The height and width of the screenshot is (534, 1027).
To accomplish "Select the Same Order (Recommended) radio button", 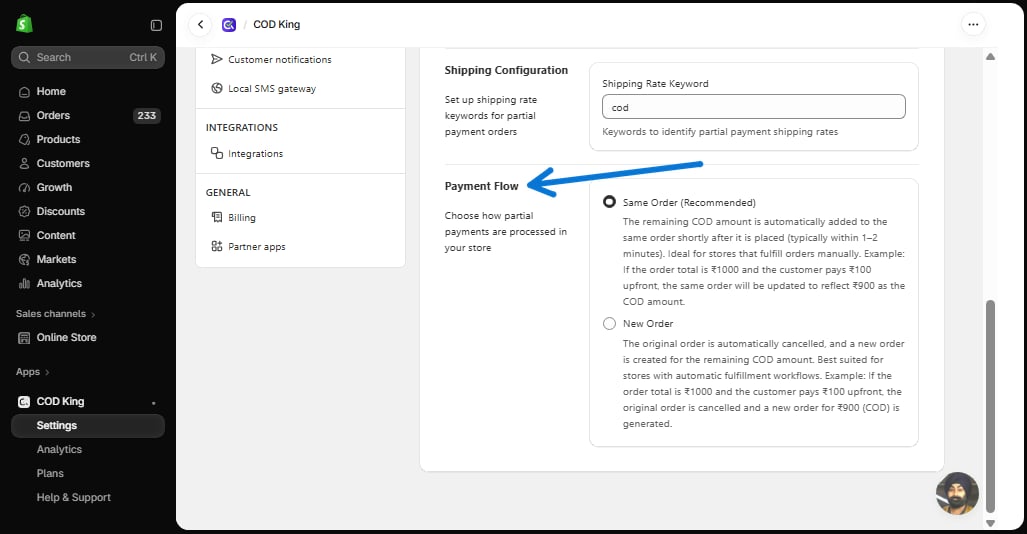I will (609, 202).
